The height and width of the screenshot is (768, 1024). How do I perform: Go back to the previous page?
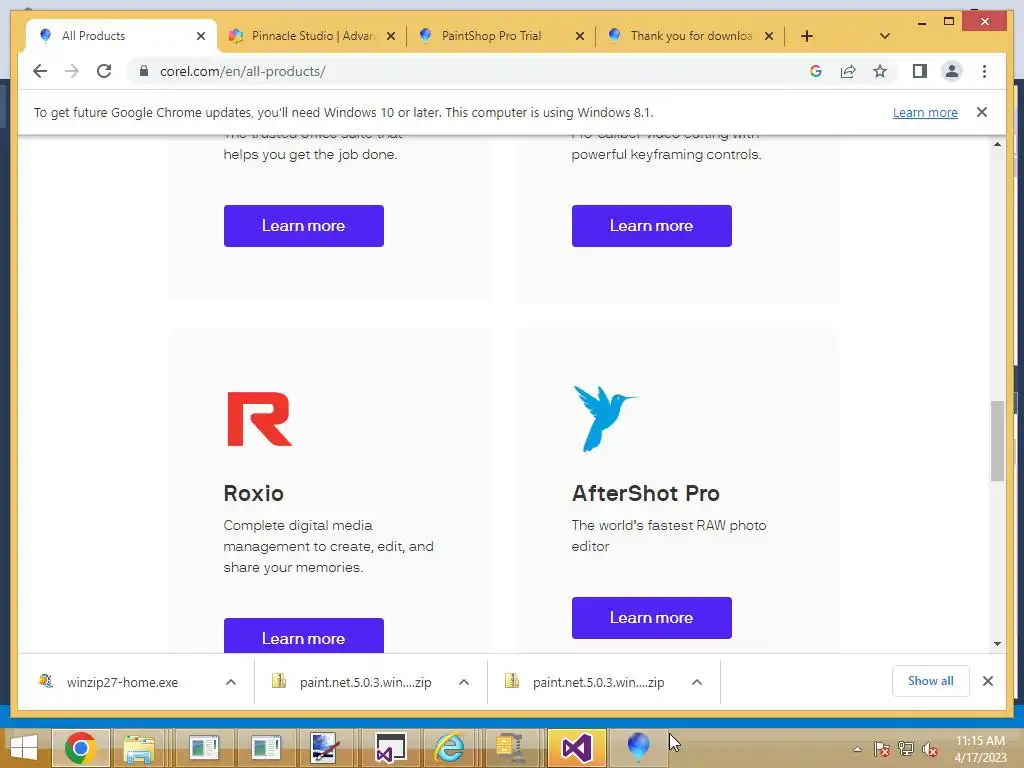tap(40, 71)
